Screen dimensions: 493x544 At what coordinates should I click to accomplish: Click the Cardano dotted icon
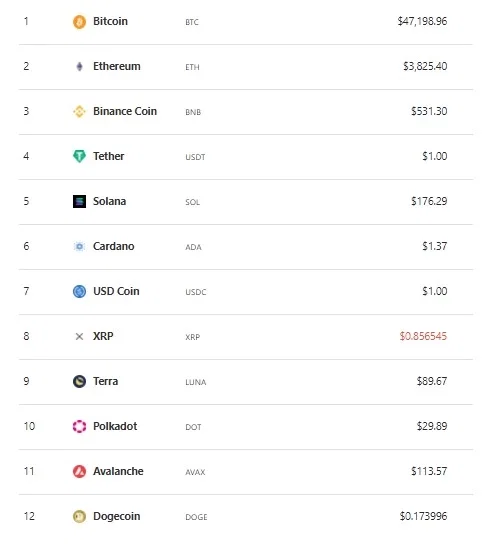pyautogui.click(x=79, y=246)
